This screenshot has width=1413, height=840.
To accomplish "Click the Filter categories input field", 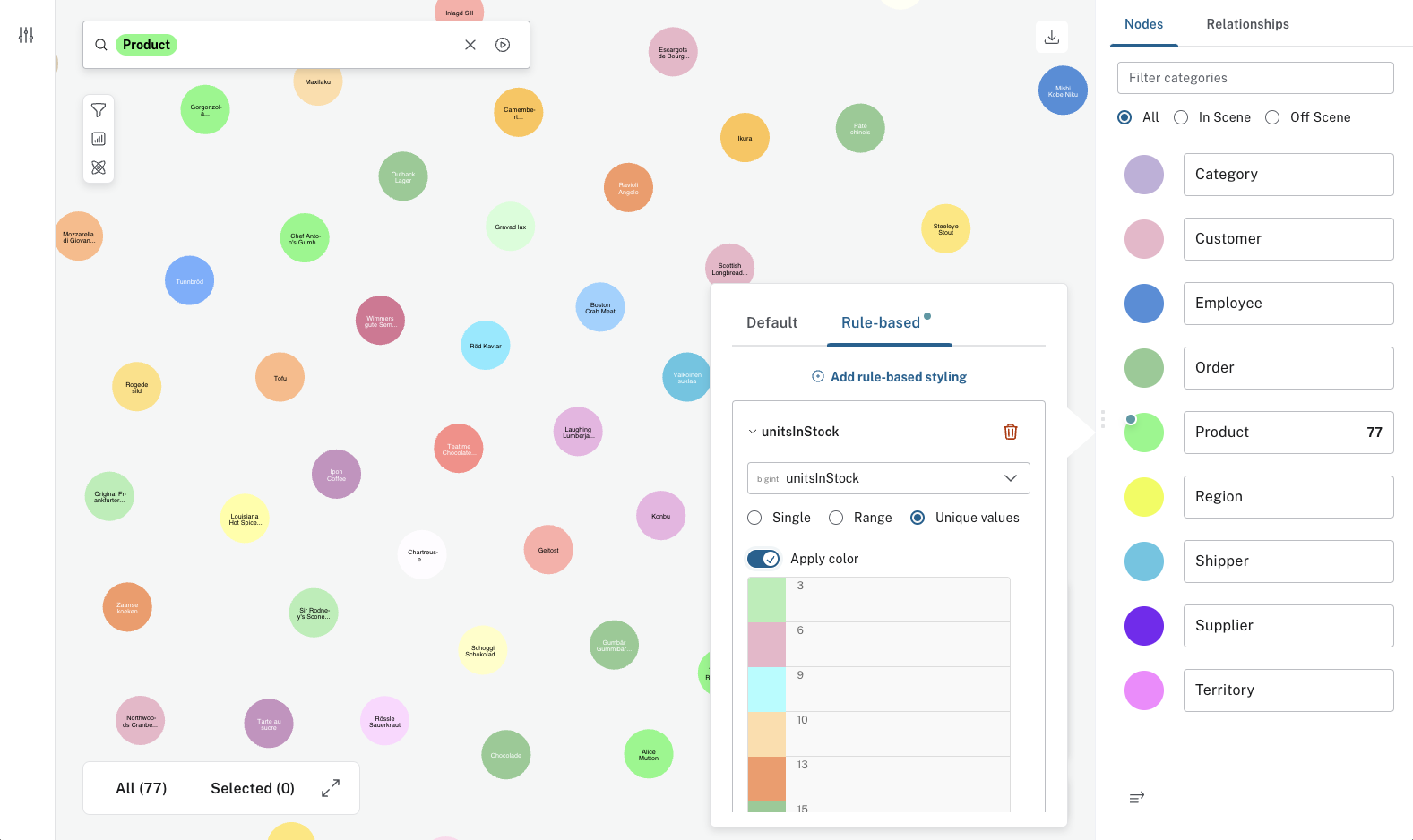I will (1255, 78).
